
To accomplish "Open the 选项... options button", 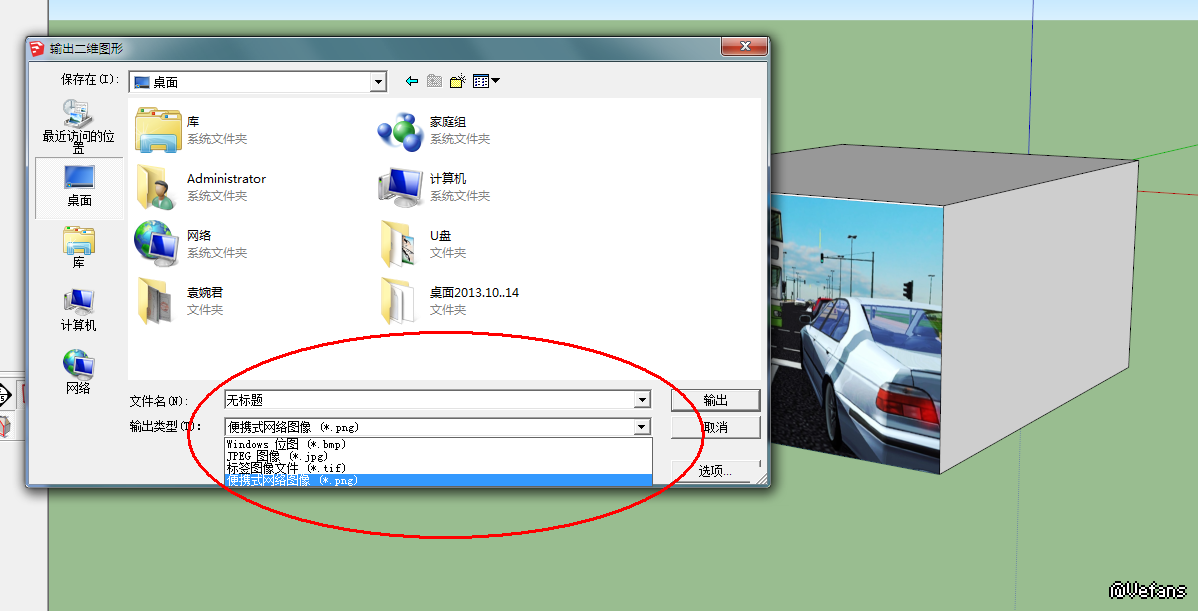I will pos(715,471).
